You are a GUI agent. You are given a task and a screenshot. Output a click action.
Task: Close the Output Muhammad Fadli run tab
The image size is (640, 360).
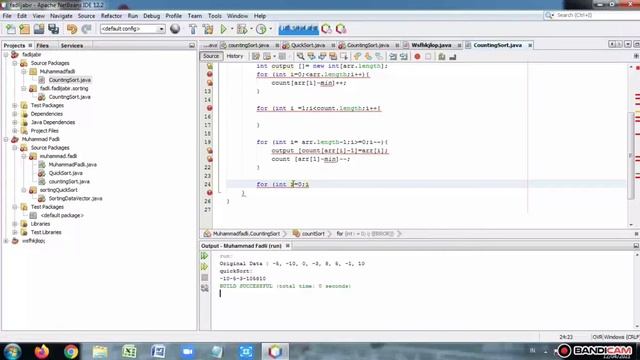pyautogui.click(x=288, y=246)
